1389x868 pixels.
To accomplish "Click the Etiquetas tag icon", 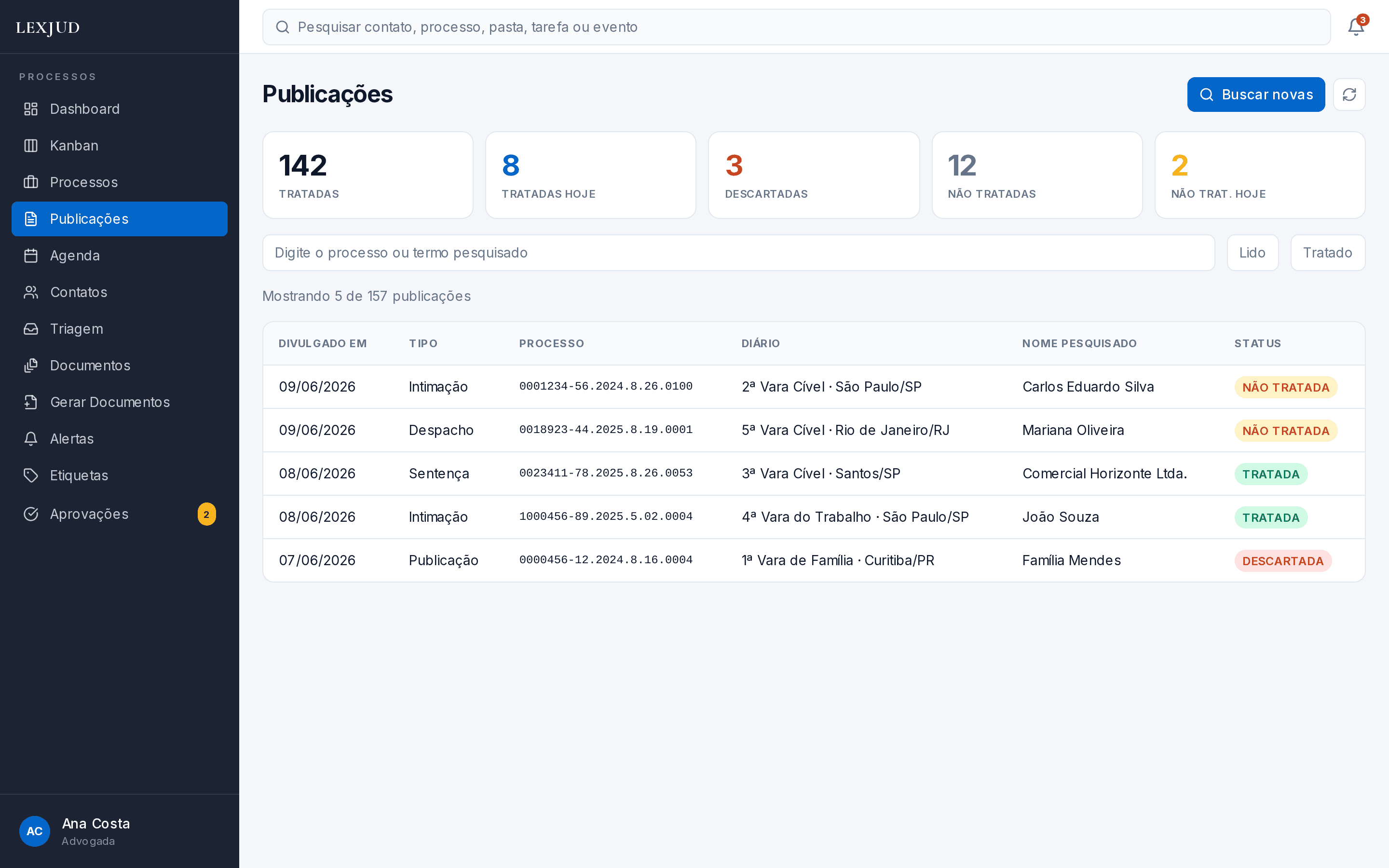I will [x=31, y=475].
